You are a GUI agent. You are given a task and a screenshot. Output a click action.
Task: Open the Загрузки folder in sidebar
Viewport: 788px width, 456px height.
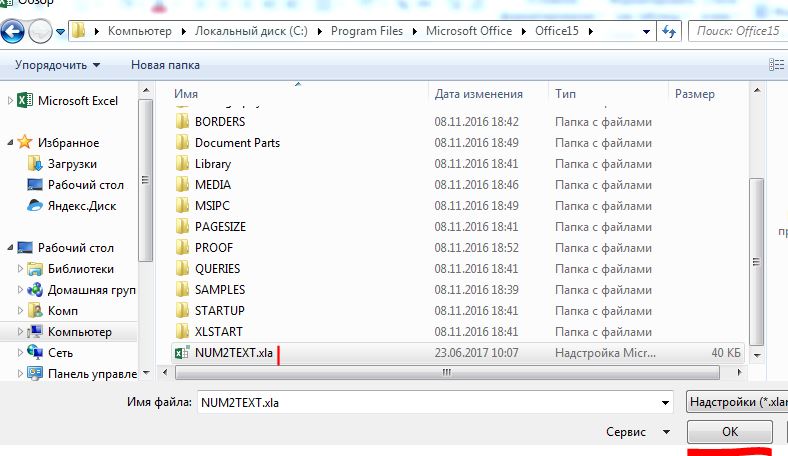pyautogui.click(x=72, y=164)
